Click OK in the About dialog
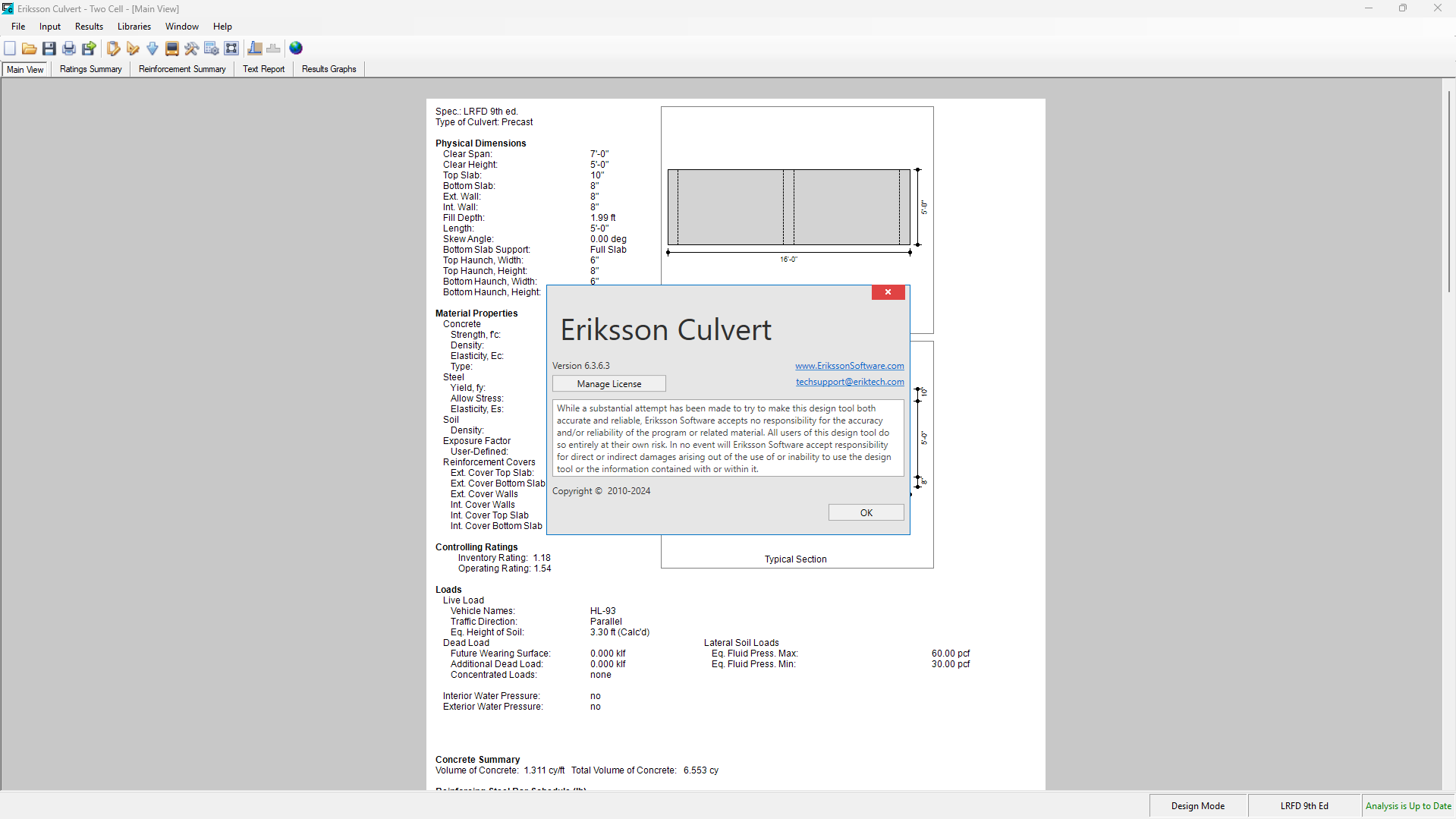 pos(866,513)
